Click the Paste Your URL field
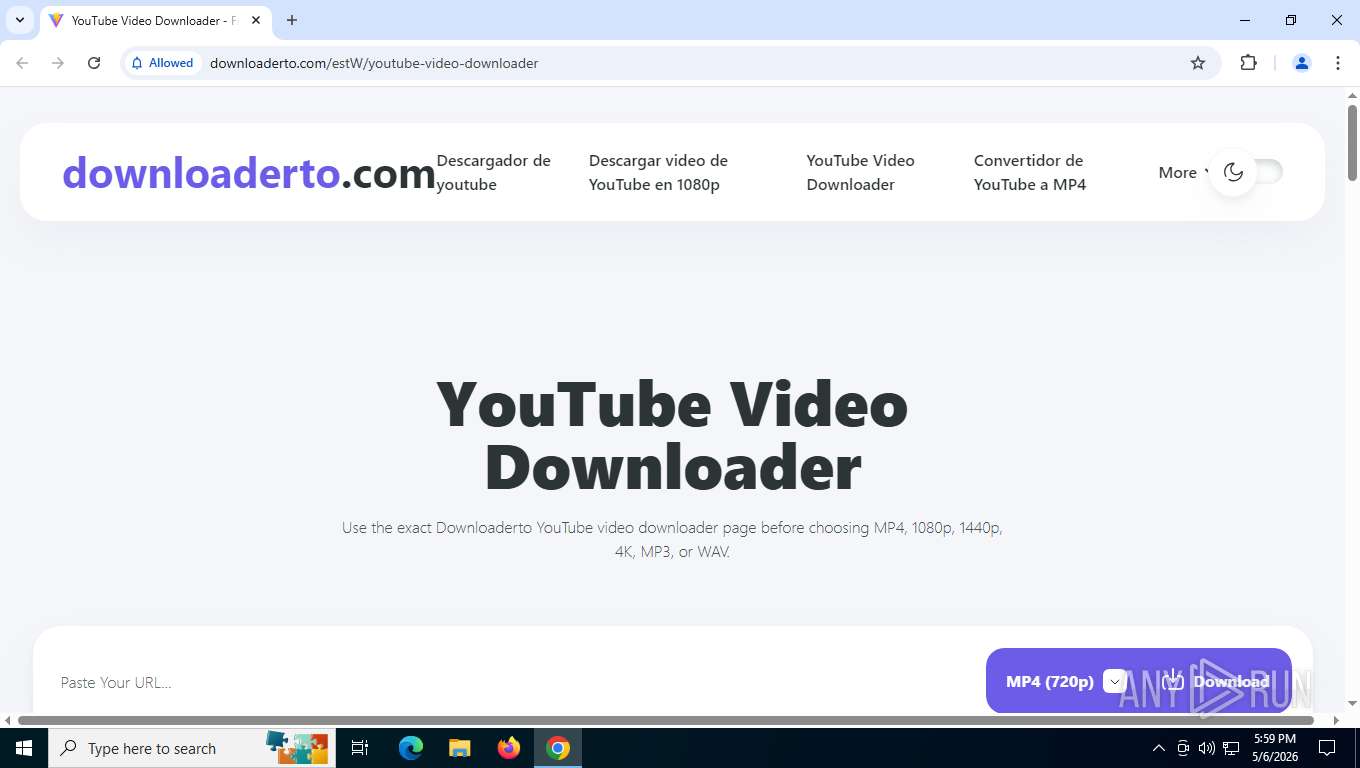Image resolution: width=1360 pixels, height=768 pixels. [x=510, y=682]
